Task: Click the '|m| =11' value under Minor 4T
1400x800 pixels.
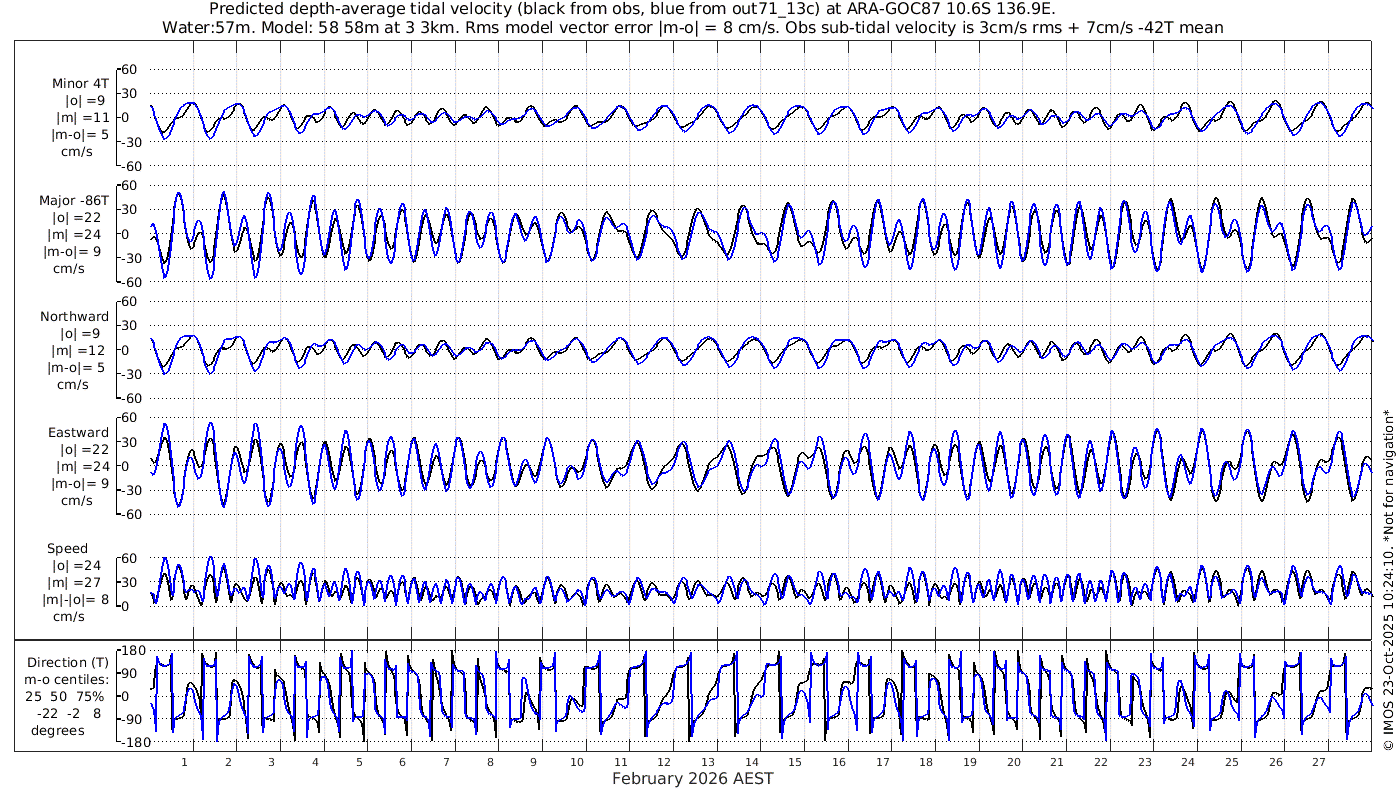Action: (81, 118)
